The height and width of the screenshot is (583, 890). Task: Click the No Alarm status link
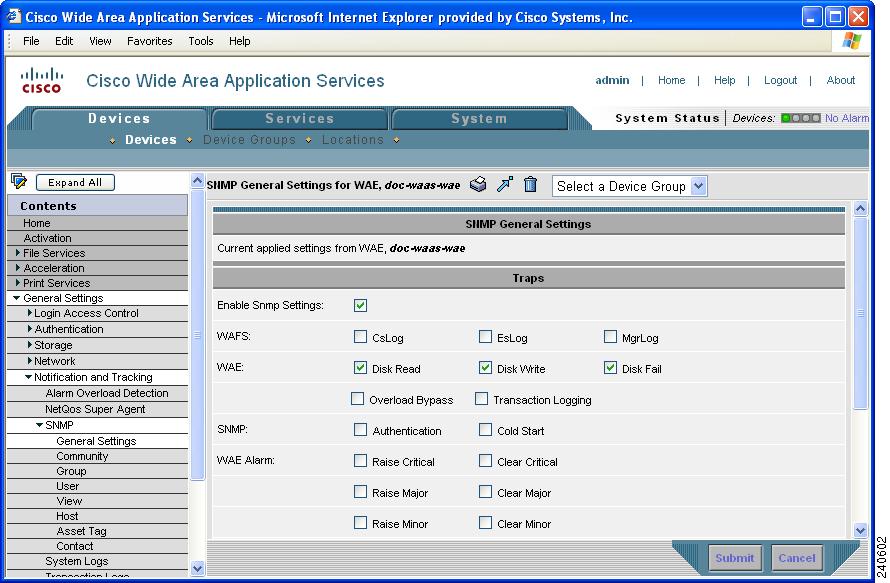[x=846, y=118]
